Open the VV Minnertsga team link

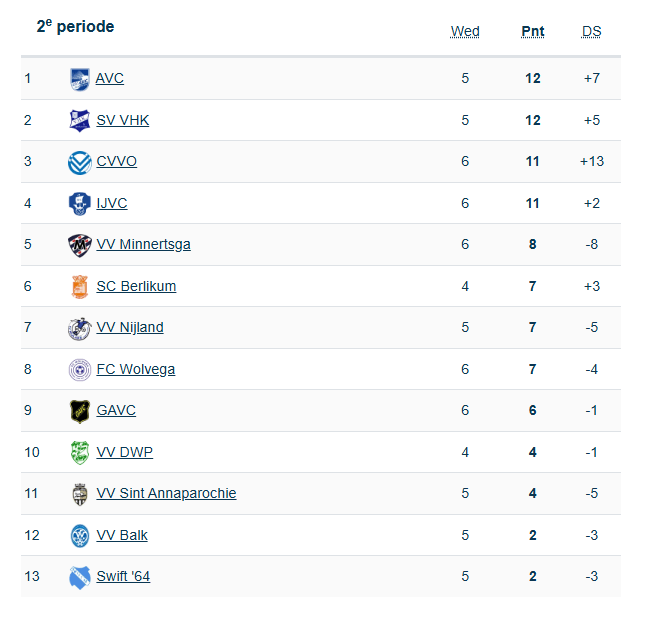pos(143,244)
